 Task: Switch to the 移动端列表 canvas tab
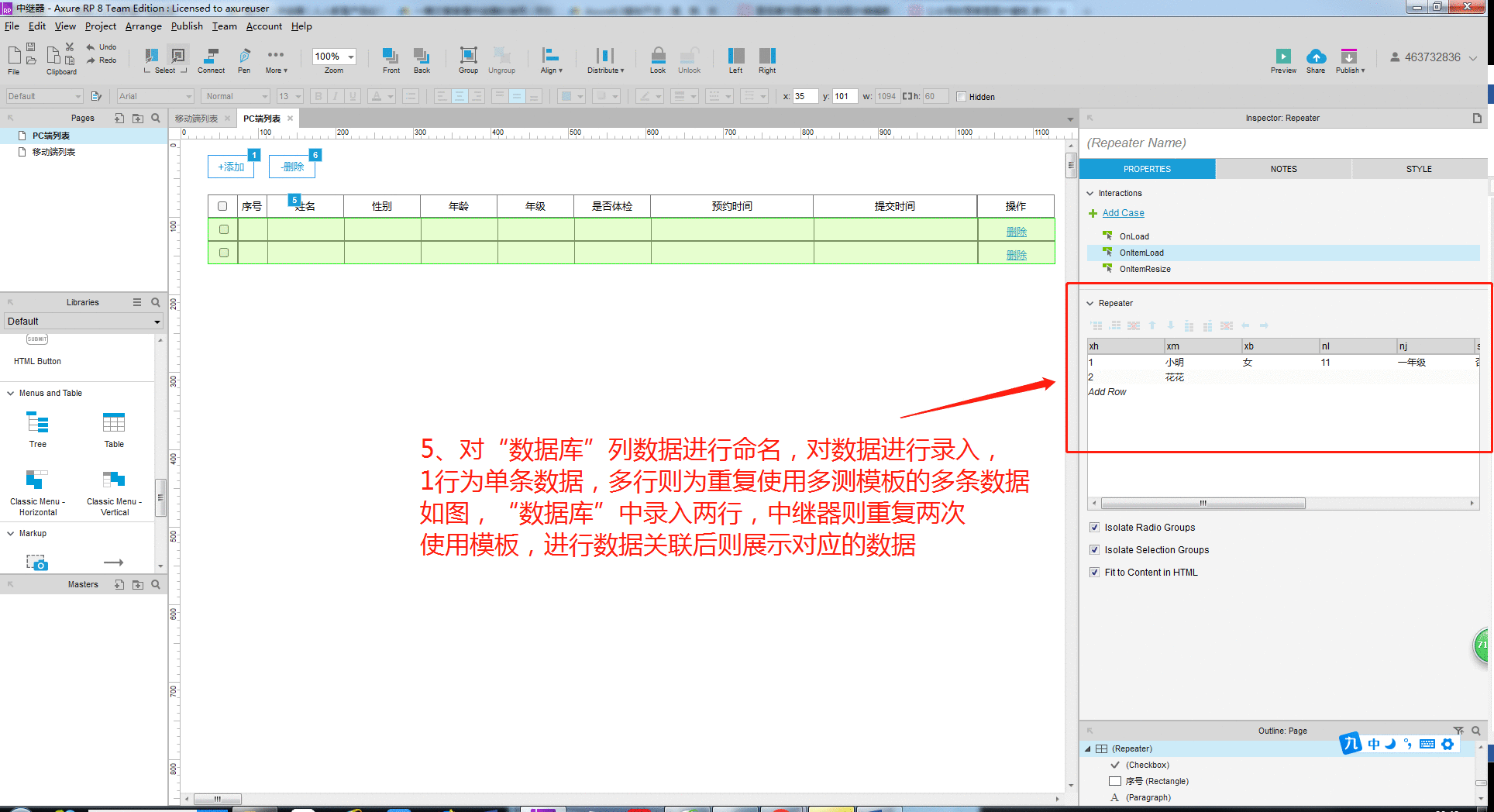click(196, 119)
